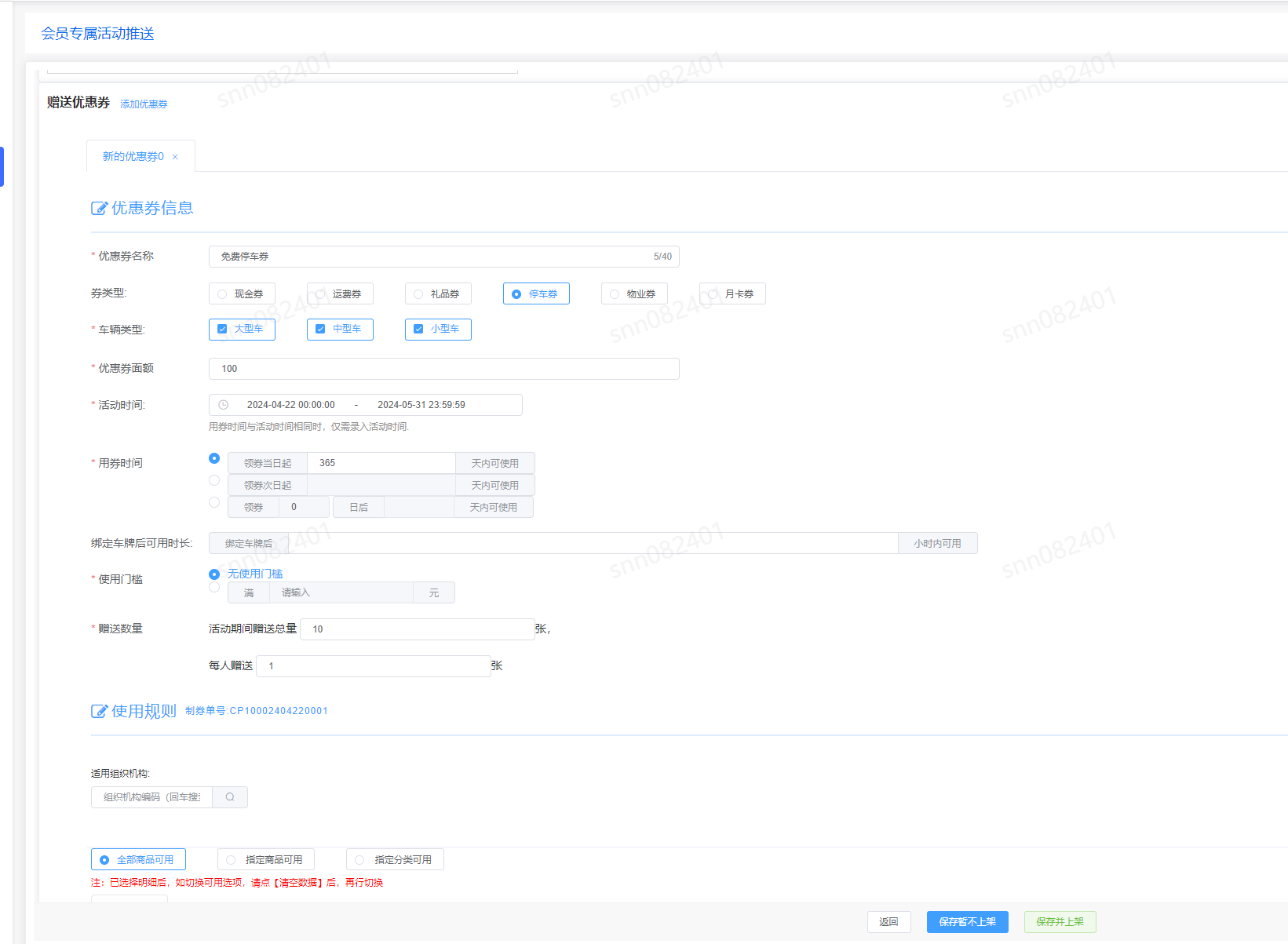Image resolution: width=1288 pixels, height=944 pixels.
Task: Click the 绑定车牌后 hours input field
Action: [x=593, y=543]
